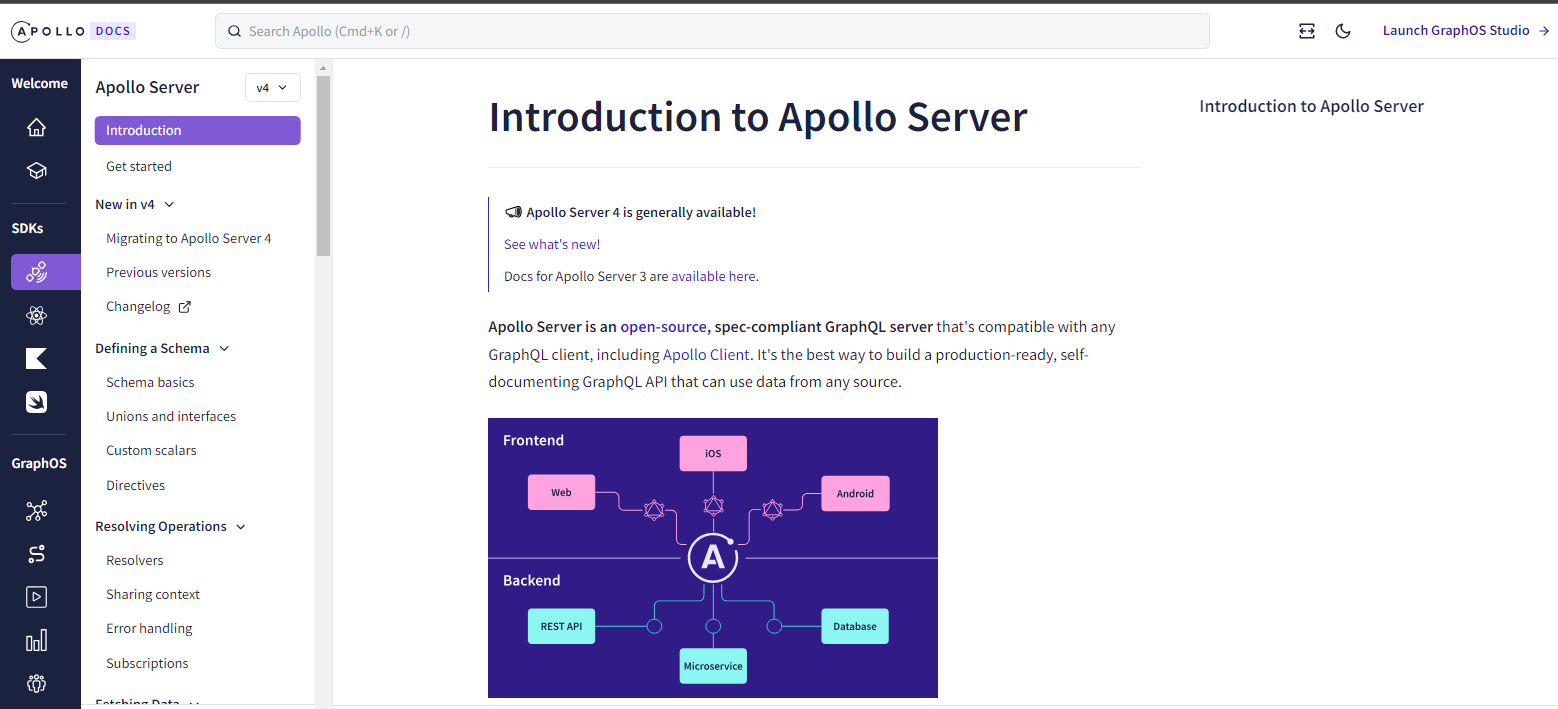Open the Swift bird SDK icon
Viewport: 1558px width, 709px height.
[x=37, y=402]
